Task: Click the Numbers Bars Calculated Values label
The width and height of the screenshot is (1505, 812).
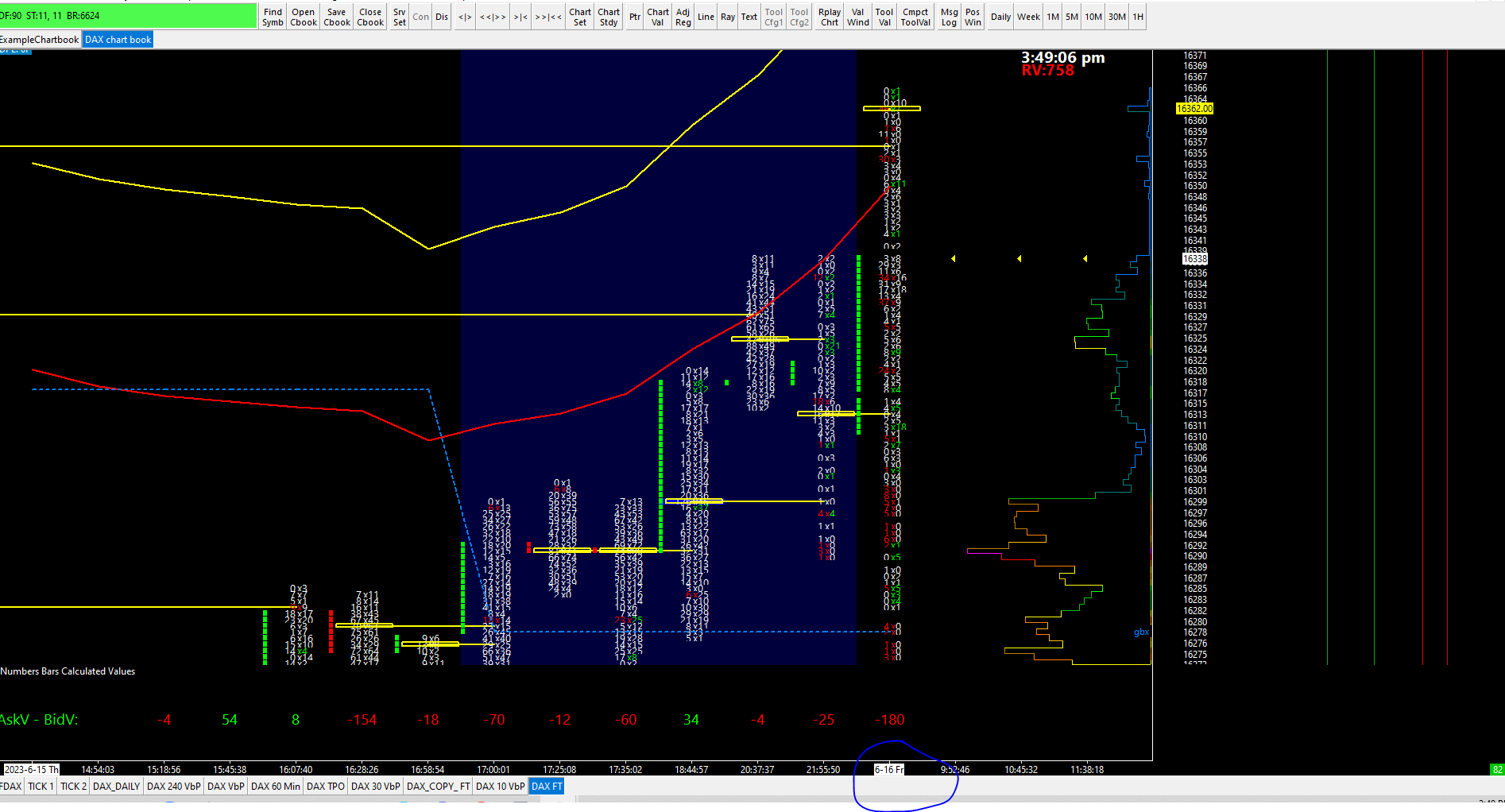Action: (x=68, y=671)
